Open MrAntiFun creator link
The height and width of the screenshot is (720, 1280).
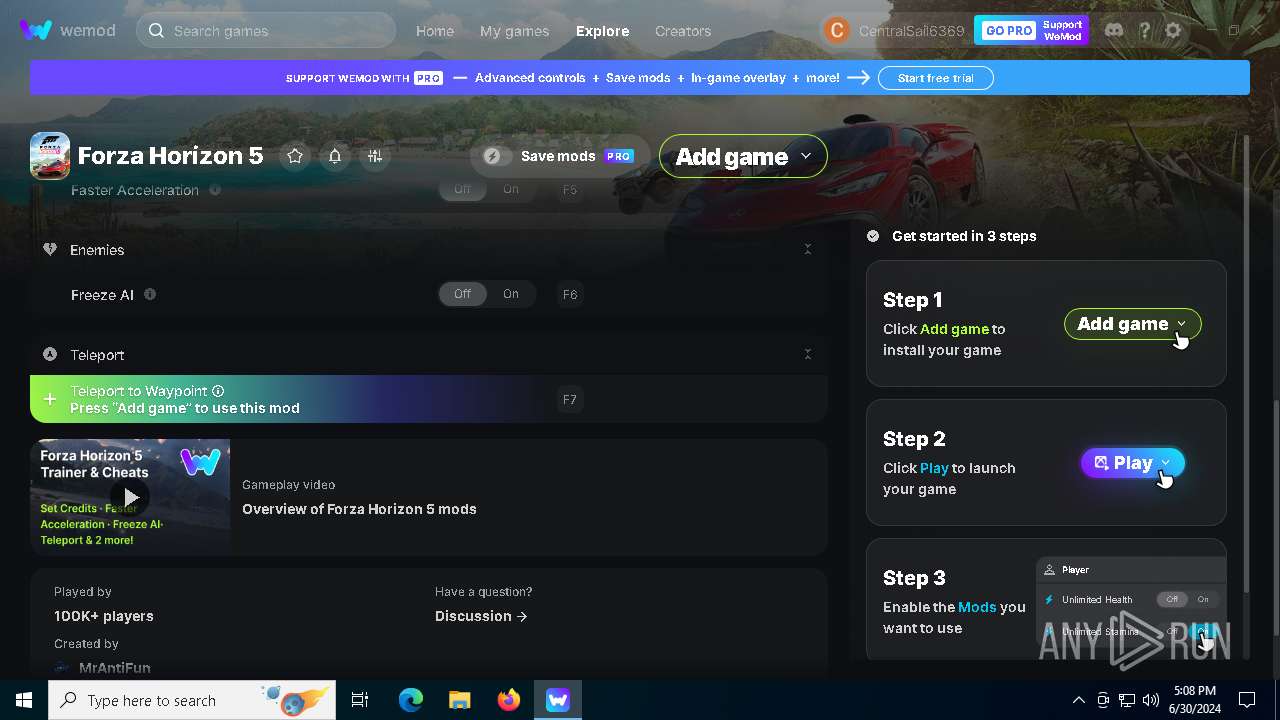114,667
